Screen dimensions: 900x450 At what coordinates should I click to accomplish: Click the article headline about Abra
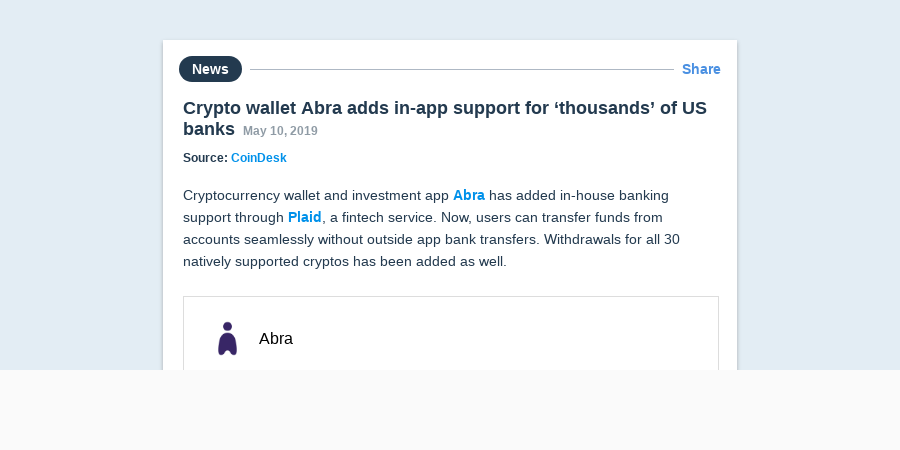coord(444,118)
